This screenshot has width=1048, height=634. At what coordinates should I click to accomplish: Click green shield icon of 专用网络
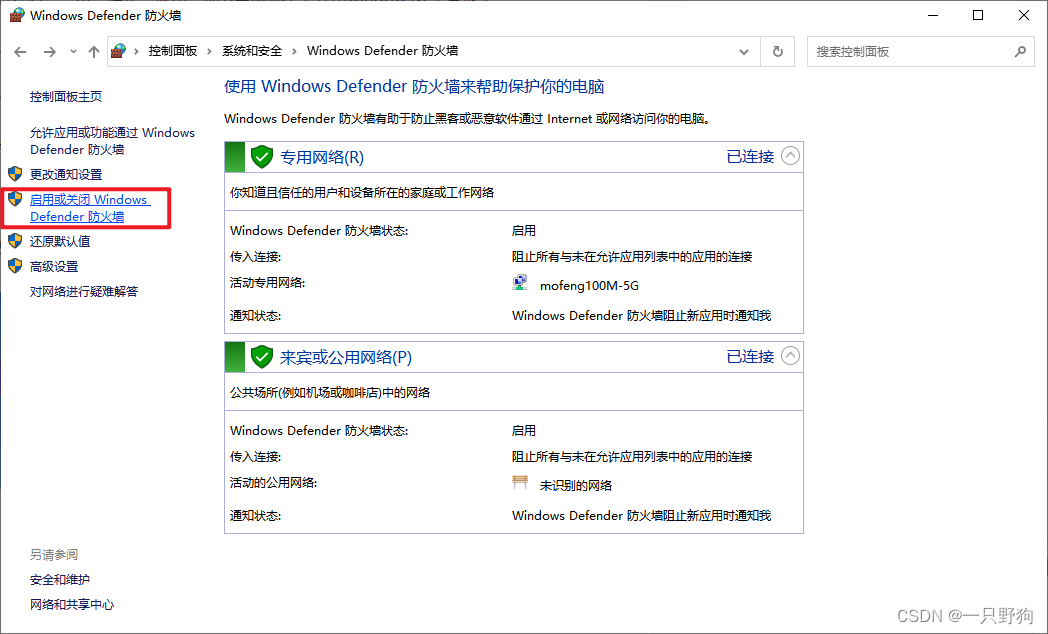pyautogui.click(x=261, y=157)
